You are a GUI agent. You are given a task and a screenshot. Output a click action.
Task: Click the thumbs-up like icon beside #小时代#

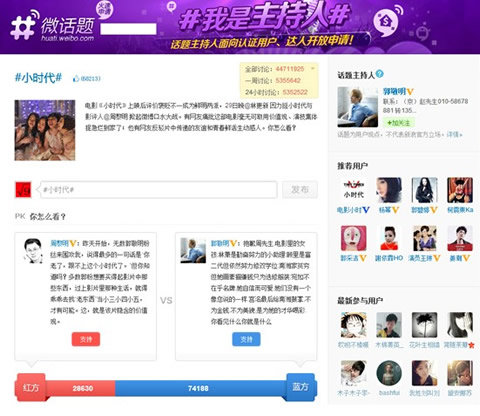76,79
